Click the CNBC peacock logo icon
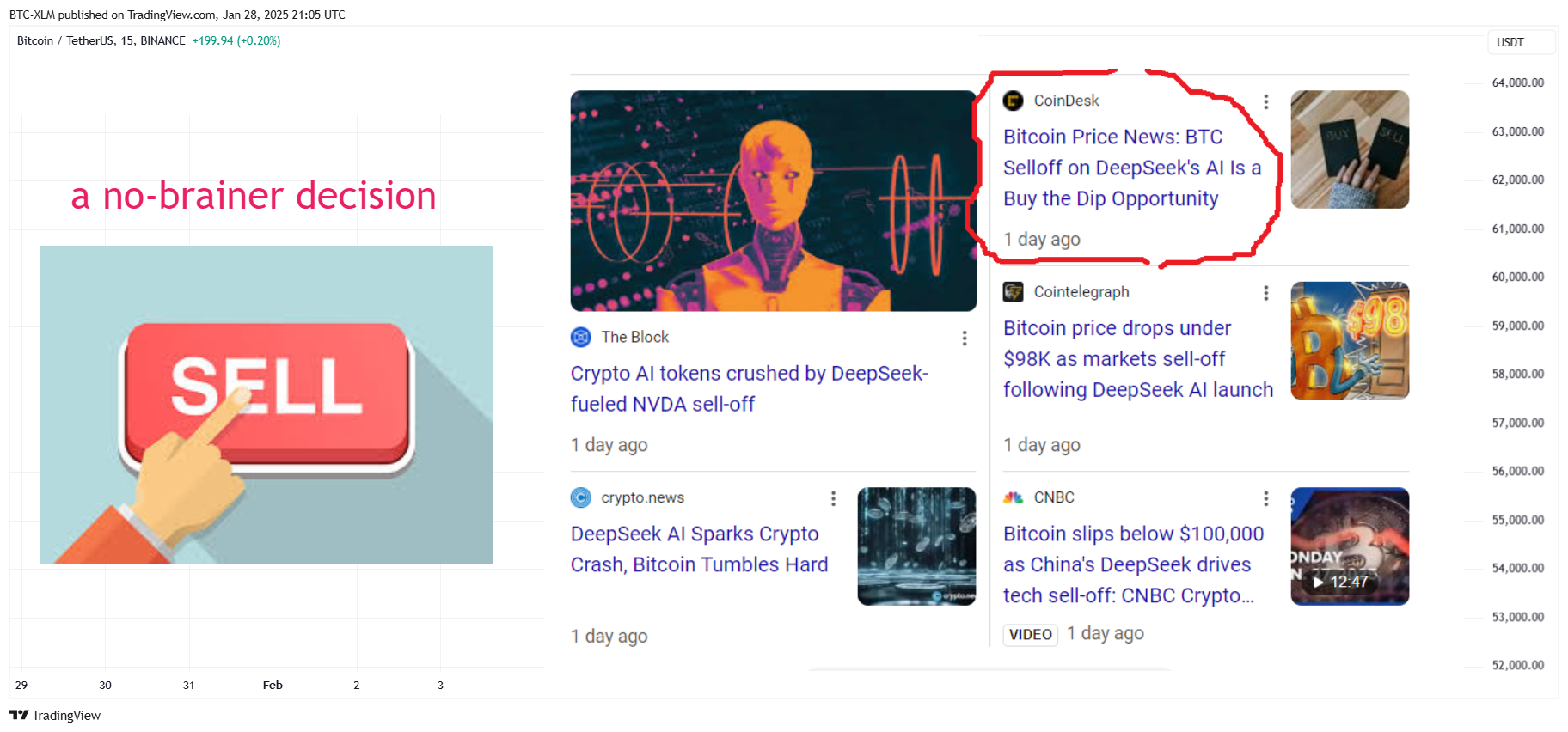The image size is (1568, 732). tap(1013, 497)
